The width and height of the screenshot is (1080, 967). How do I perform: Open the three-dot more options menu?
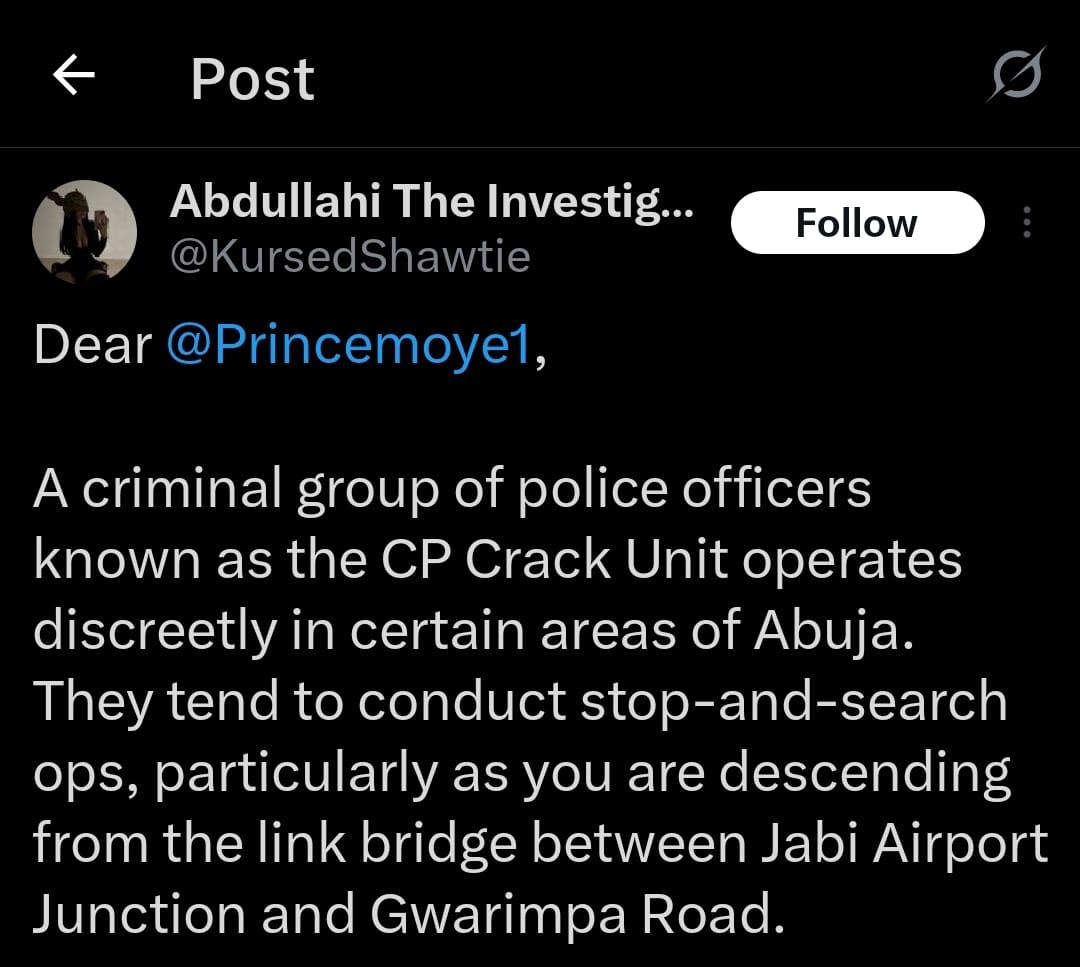tap(1027, 222)
